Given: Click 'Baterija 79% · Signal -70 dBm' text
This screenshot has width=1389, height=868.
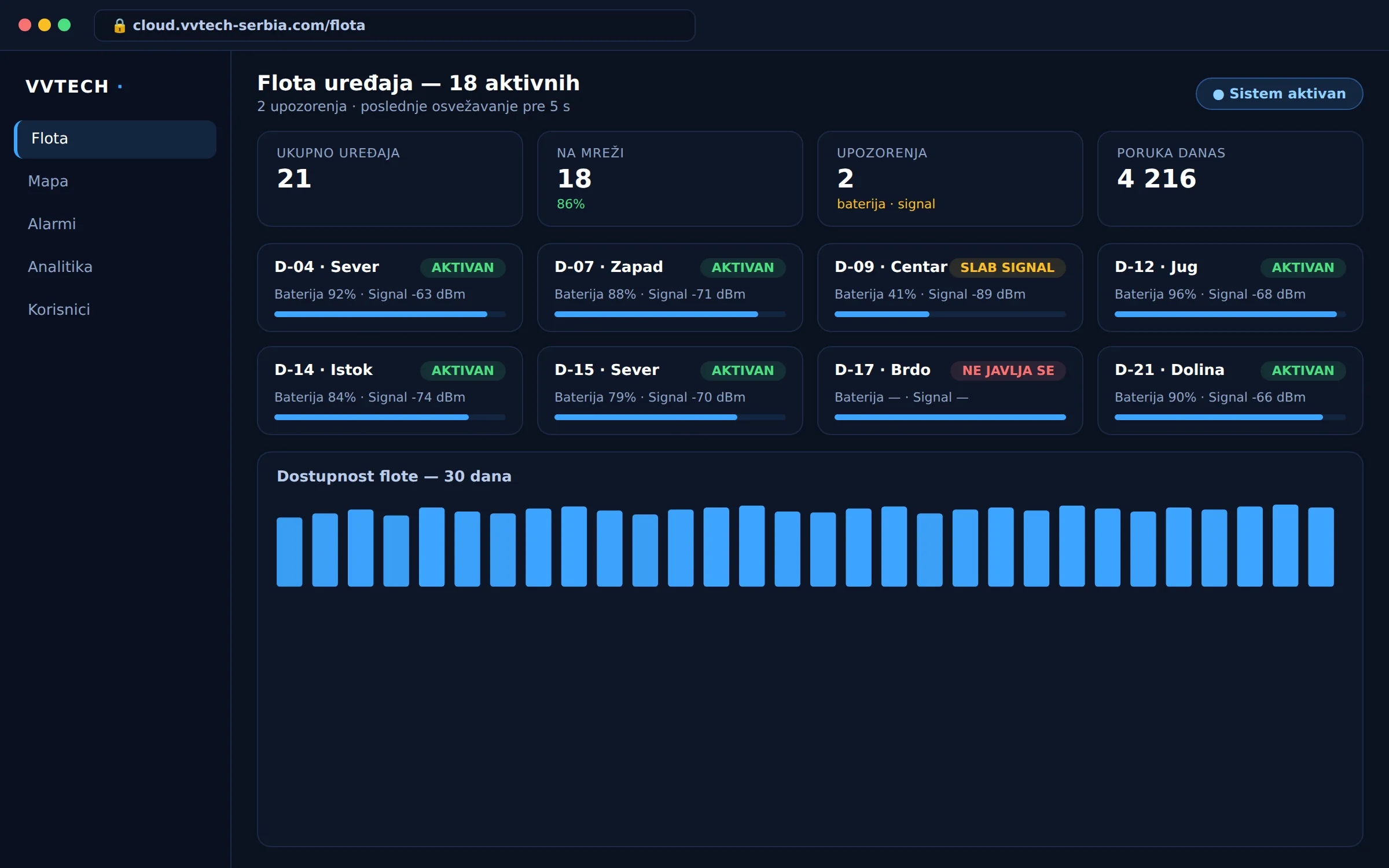Looking at the screenshot, I should (650, 398).
